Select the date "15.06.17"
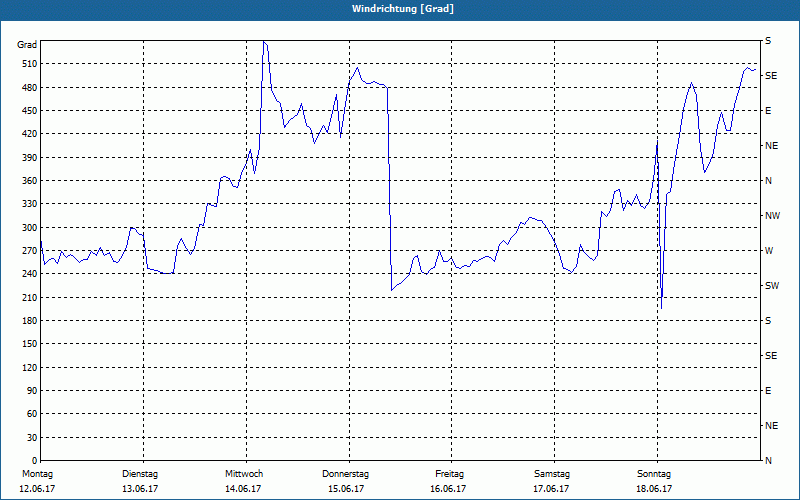800x500 pixels. click(346, 489)
